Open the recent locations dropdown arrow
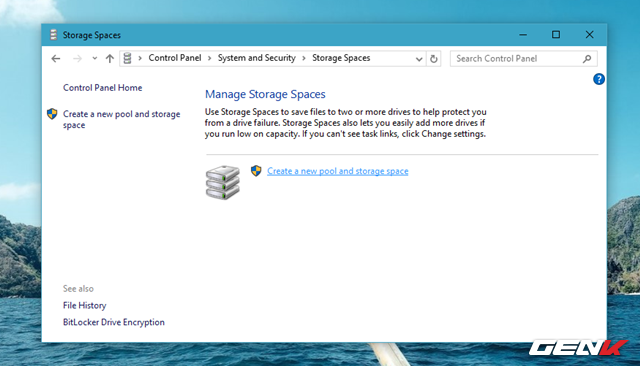Screen dimensions: 640x366 (x=95, y=58)
